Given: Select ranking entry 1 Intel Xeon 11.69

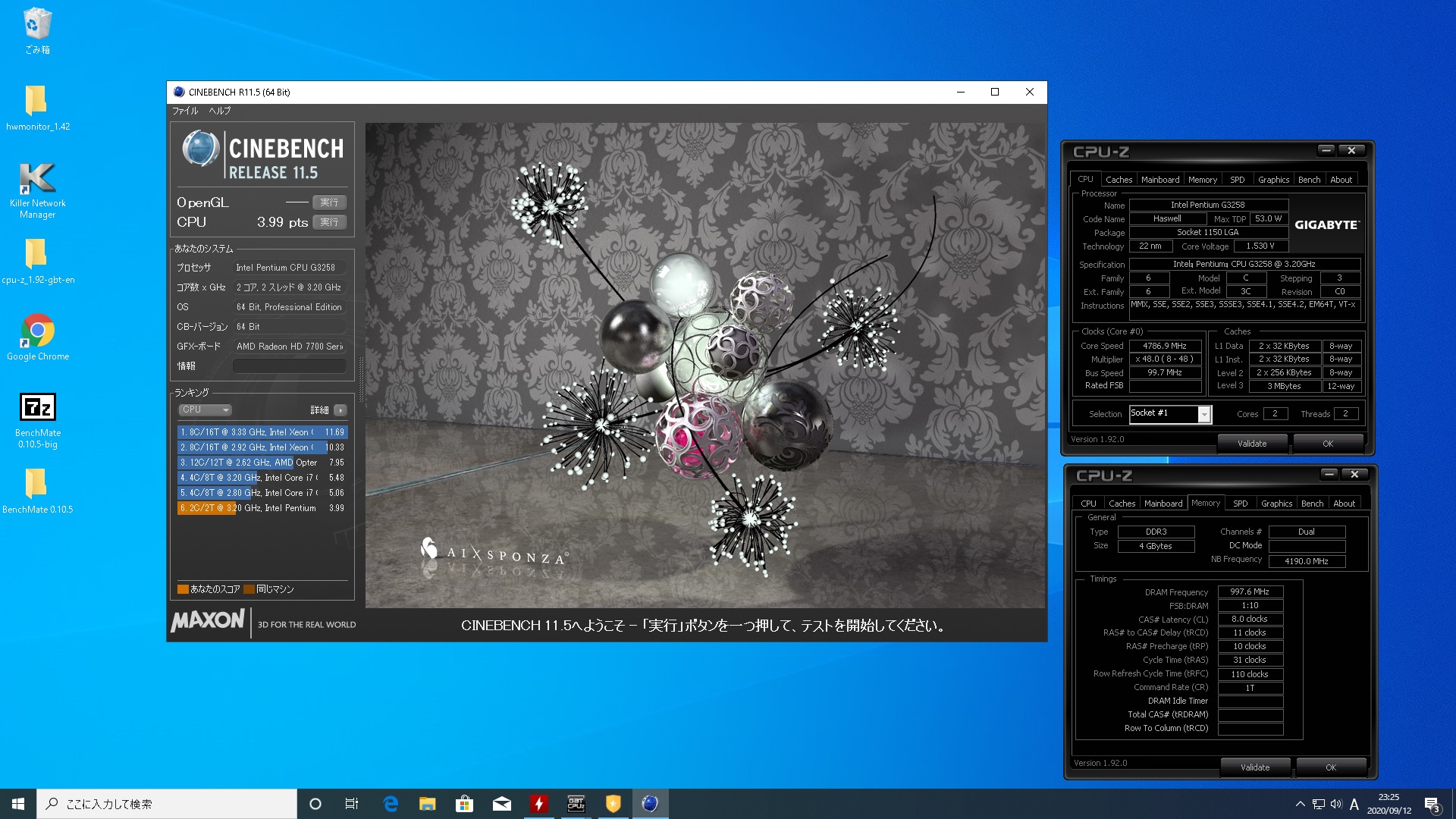Looking at the screenshot, I should 262,432.
